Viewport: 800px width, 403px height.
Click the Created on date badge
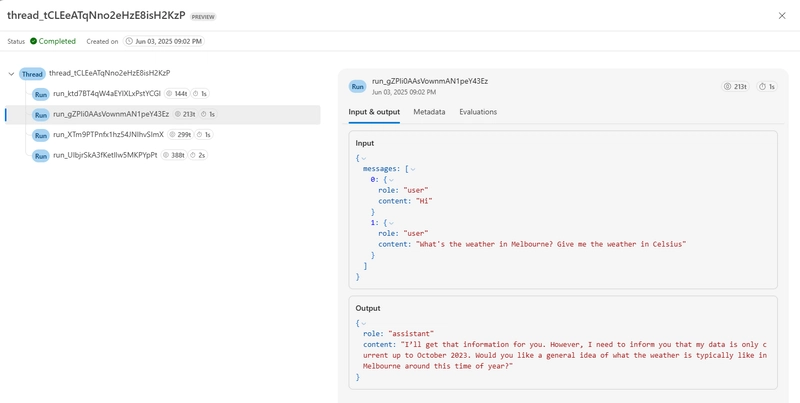[x=164, y=41]
